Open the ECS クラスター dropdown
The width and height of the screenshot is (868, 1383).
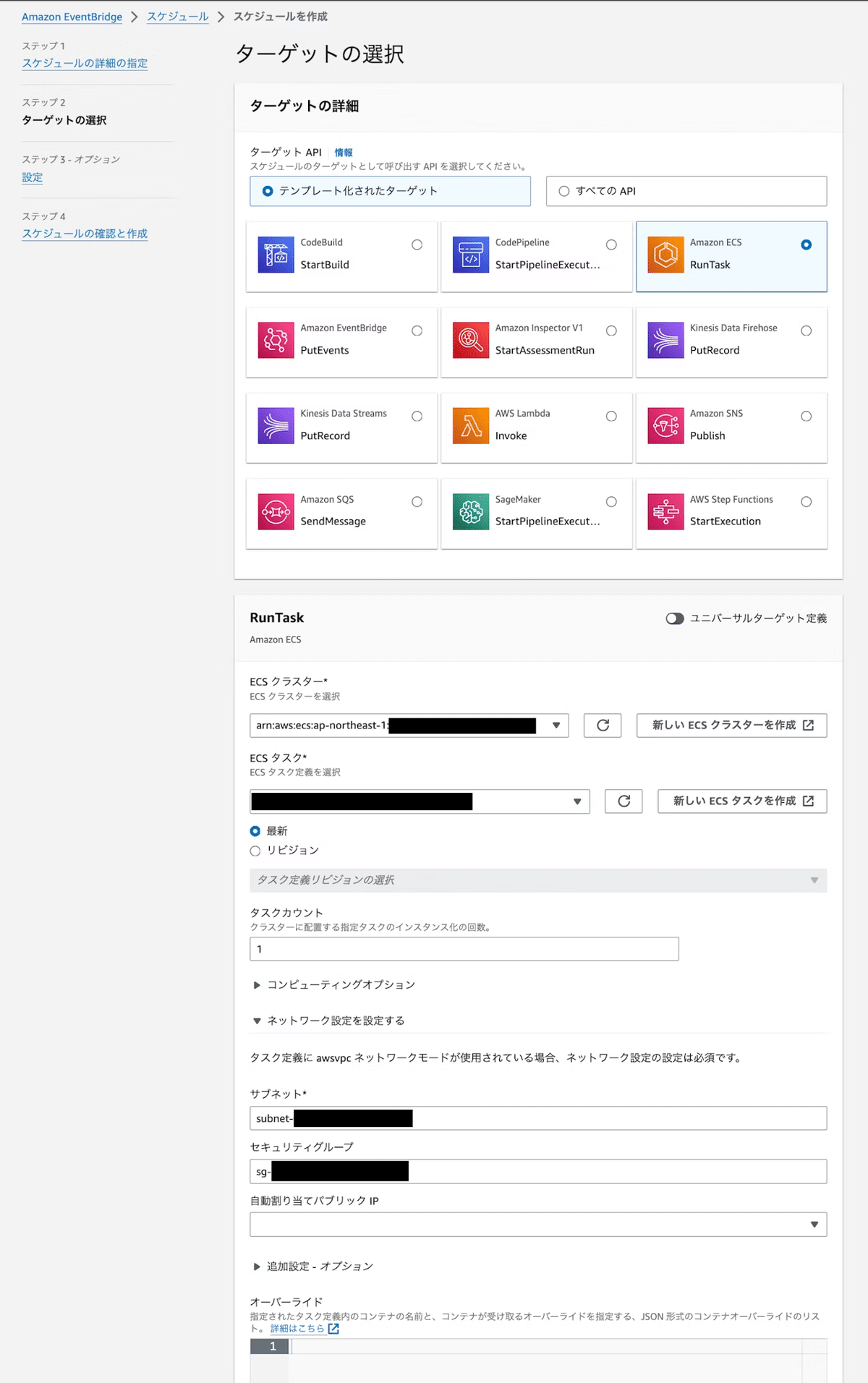coord(409,725)
